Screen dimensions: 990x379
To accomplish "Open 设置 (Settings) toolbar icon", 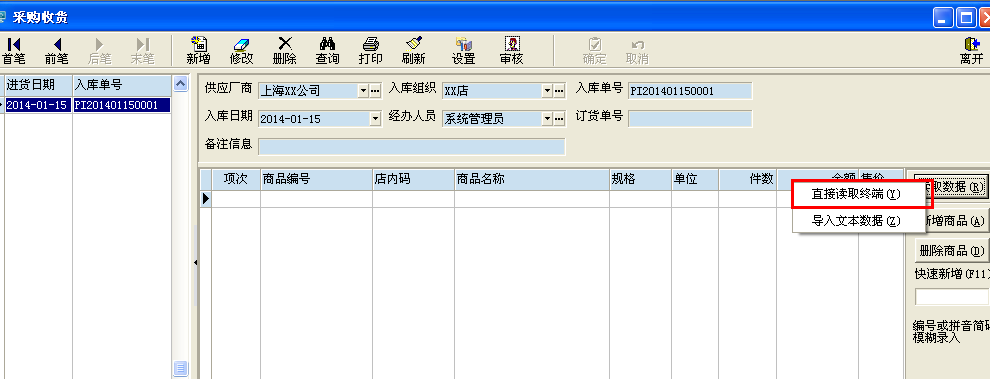I will pyautogui.click(x=463, y=51).
